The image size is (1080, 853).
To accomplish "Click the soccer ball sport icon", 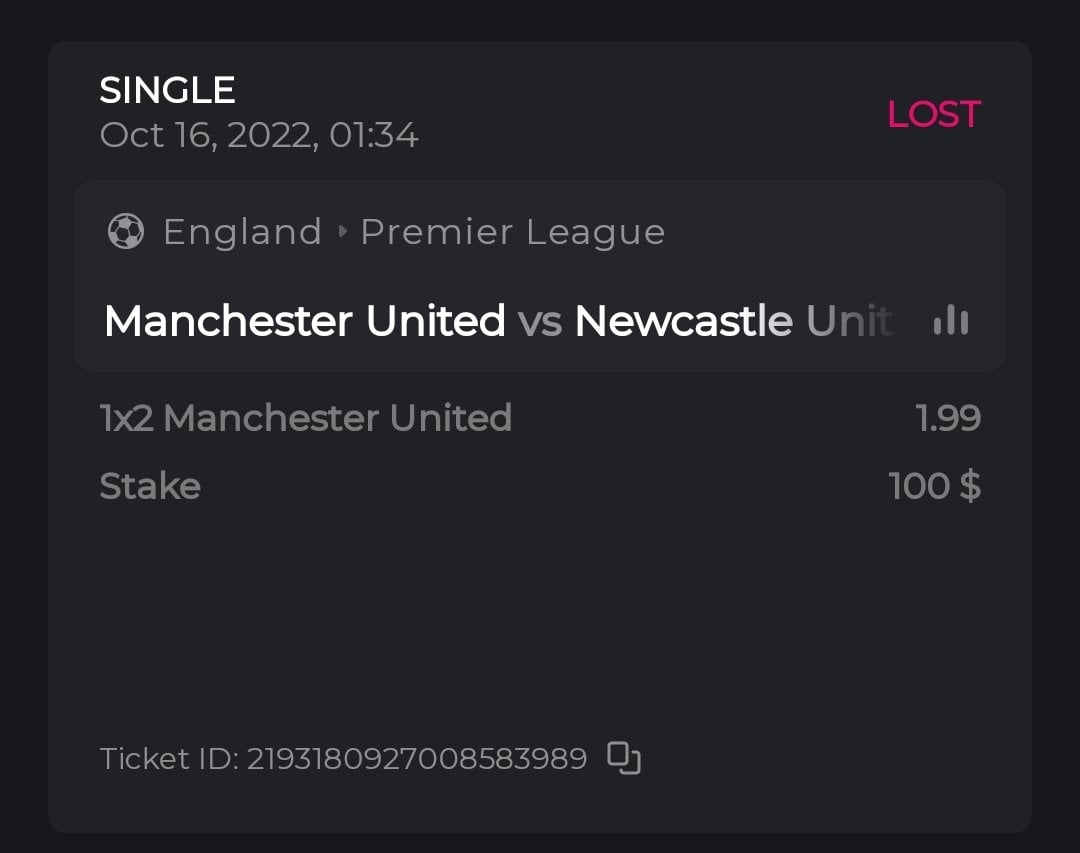I will (126, 232).
